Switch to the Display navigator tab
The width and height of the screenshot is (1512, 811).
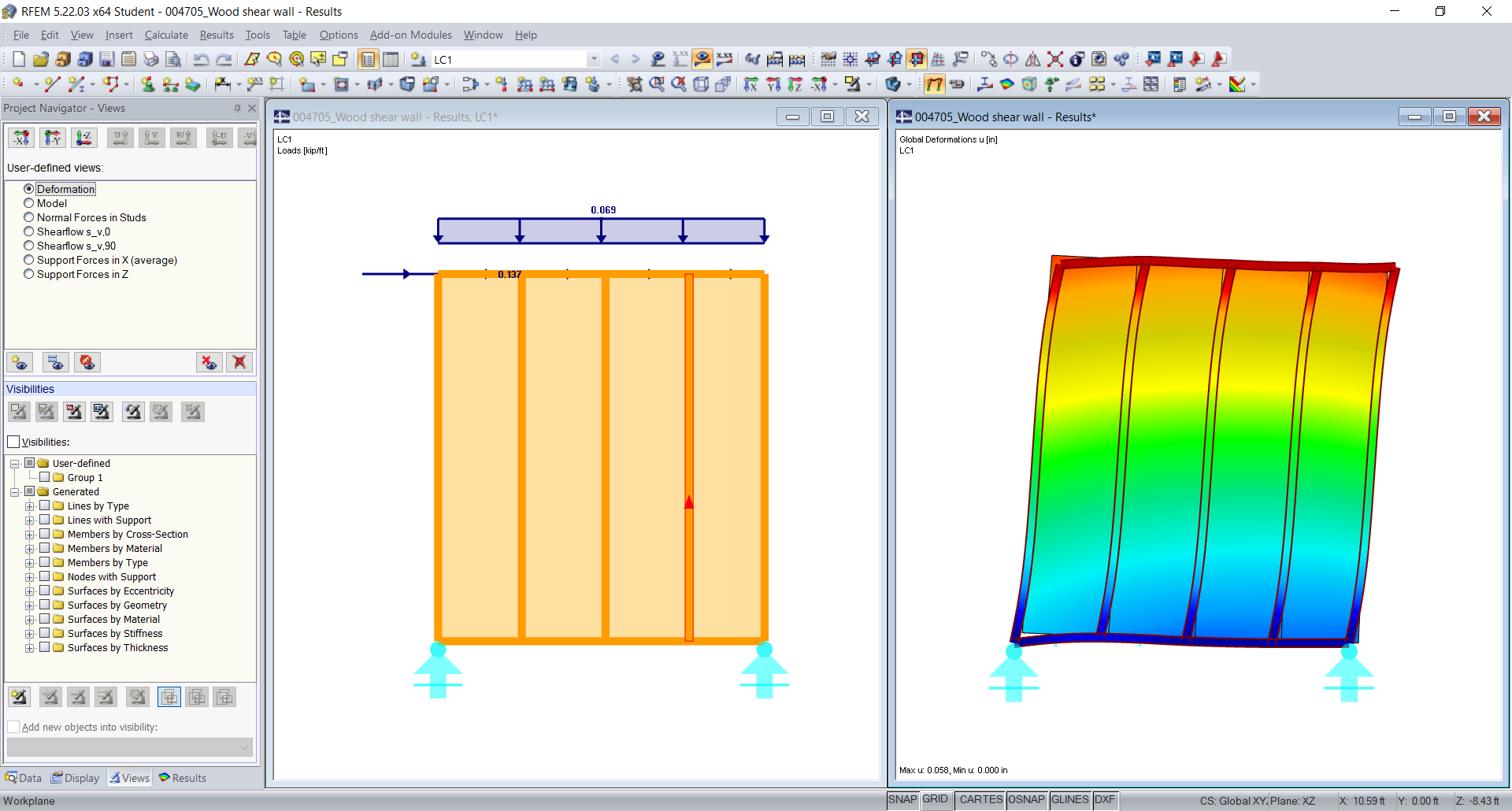coord(76,778)
